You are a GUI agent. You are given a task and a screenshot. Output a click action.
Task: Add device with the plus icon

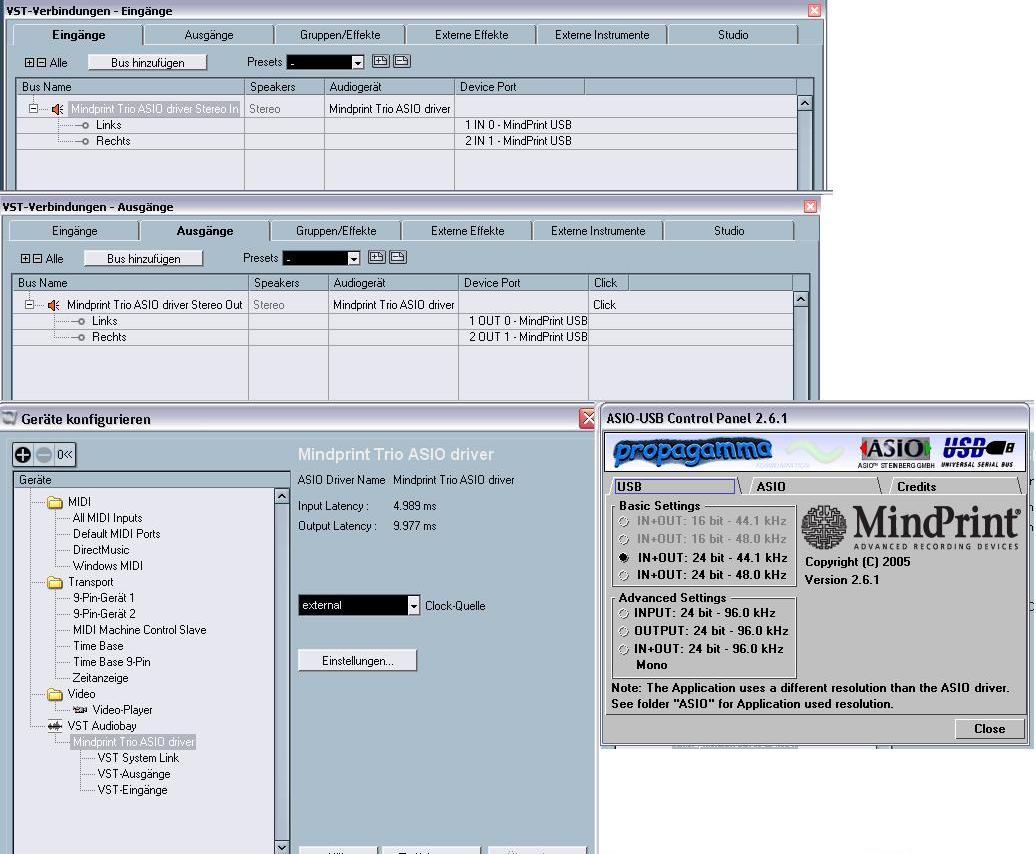[23, 454]
